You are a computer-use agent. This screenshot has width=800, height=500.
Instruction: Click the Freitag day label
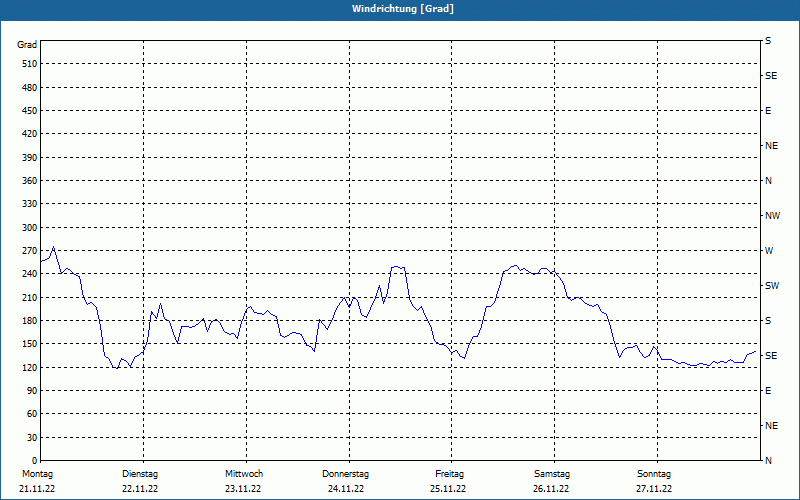click(x=449, y=474)
